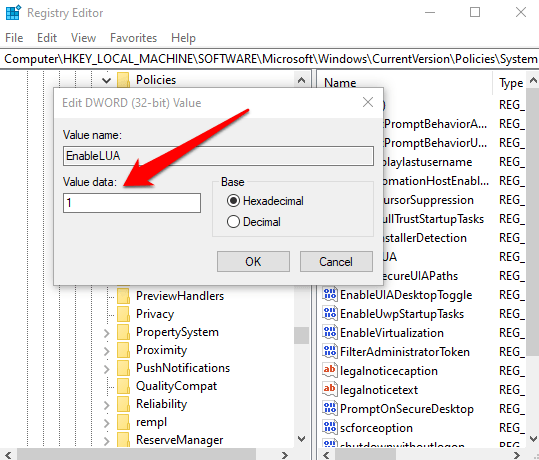This screenshot has width=539, height=460.
Task: Click the Privacy folder icon
Action: [x=123, y=314]
